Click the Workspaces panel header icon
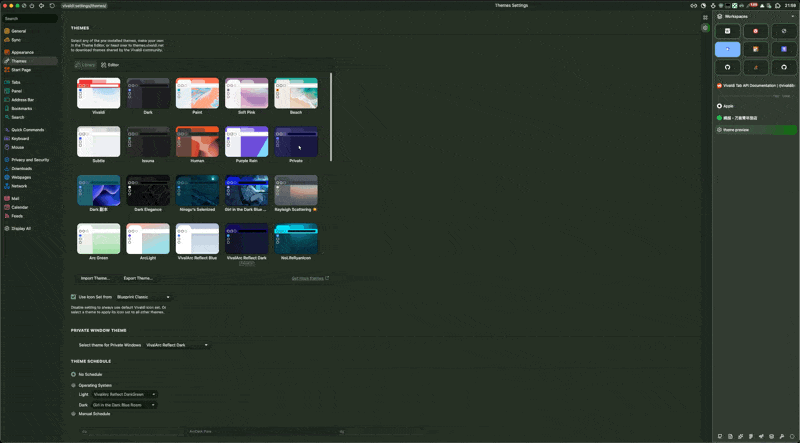Viewport: 800px width, 443px height. click(719, 16)
